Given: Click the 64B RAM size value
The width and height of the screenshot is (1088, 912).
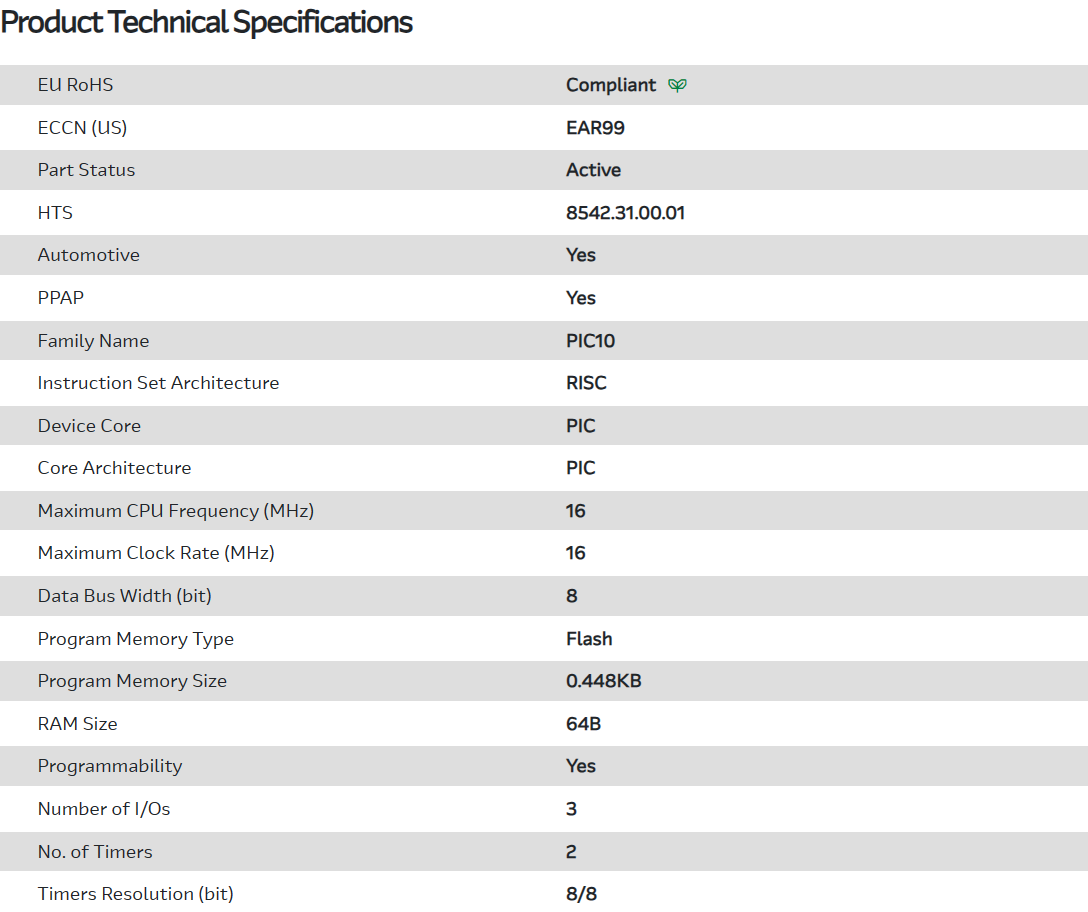Looking at the screenshot, I should pos(583,724).
